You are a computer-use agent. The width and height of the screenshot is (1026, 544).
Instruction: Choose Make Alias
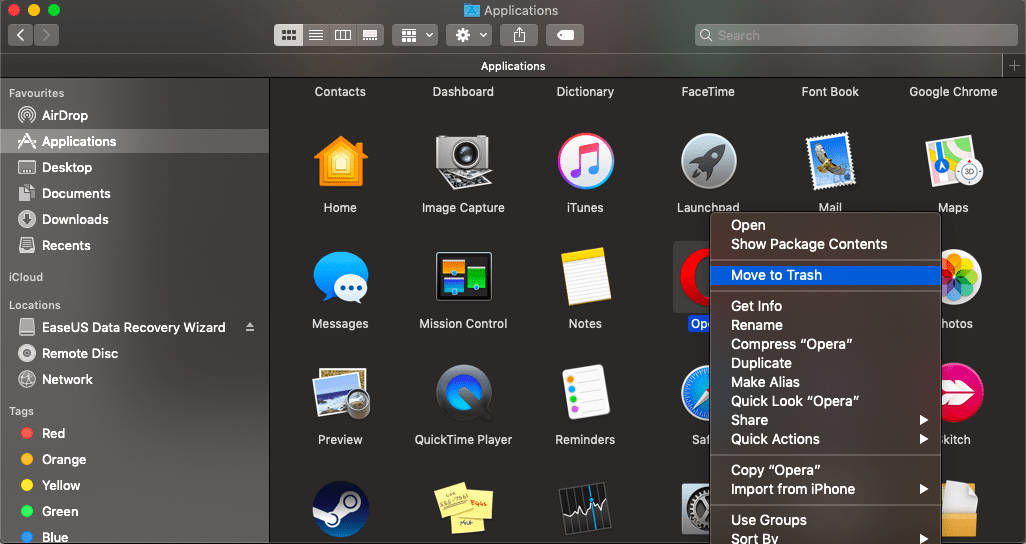pos(825,382)
